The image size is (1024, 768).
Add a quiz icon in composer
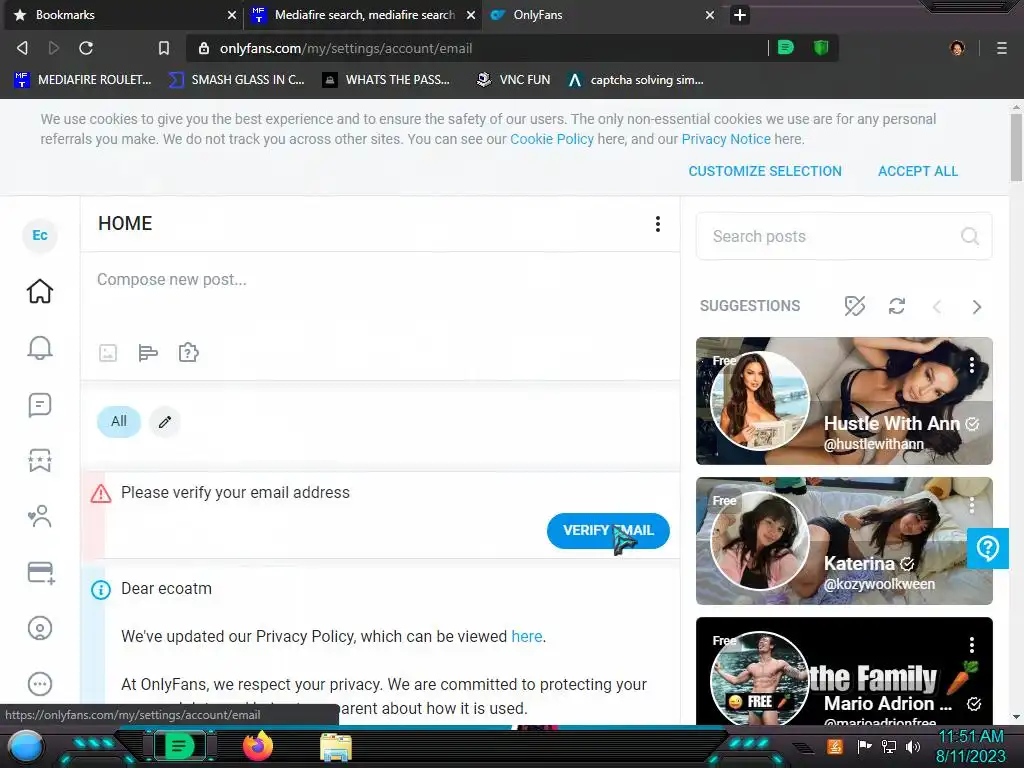(x=188, y=353)
